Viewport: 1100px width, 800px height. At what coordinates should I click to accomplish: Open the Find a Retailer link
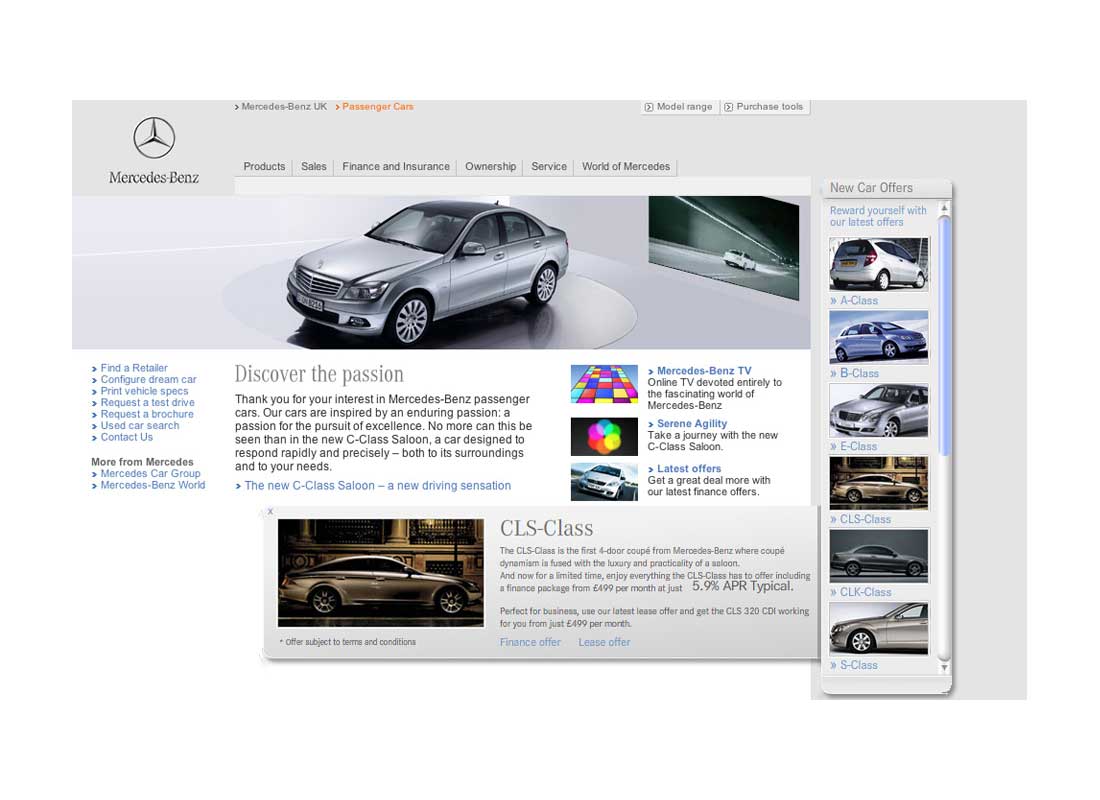pyautogui.click(x=134, y=368)
